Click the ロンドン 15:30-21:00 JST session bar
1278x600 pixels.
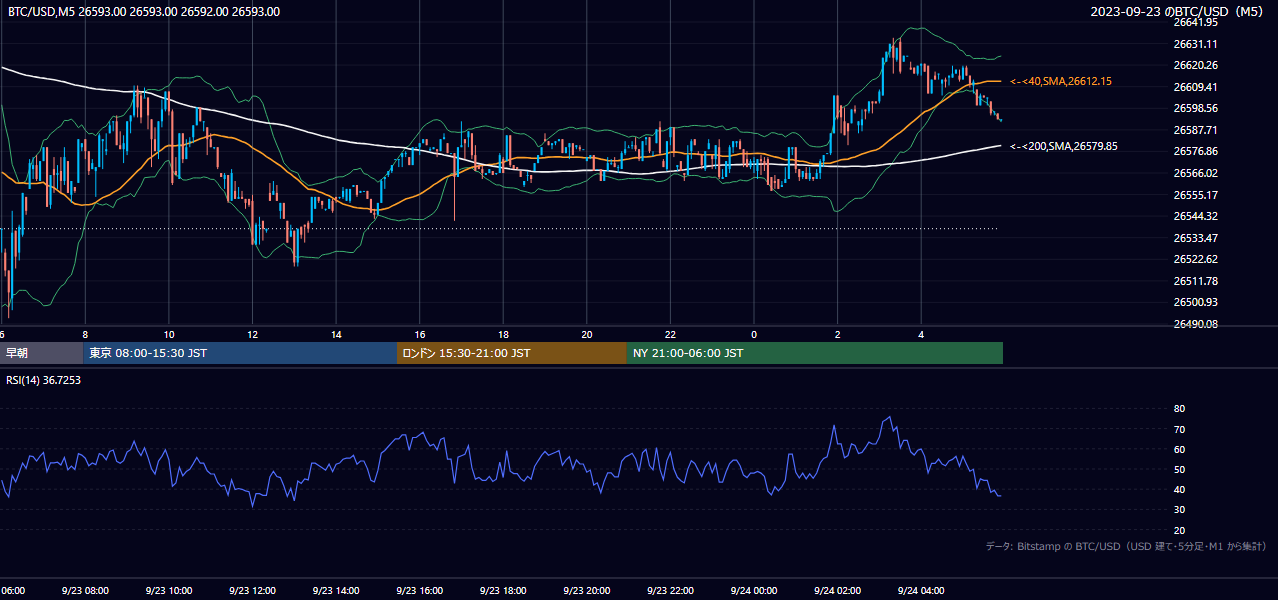pyautogui.click(x=512, y=353)
